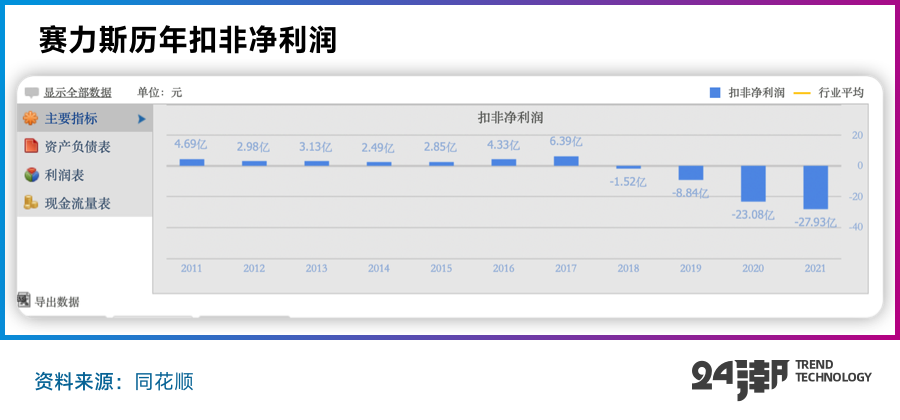Viewport: 900px width, 420px height.
Task: Select the 主要指标 sidebar item
Action: point(85,119)
